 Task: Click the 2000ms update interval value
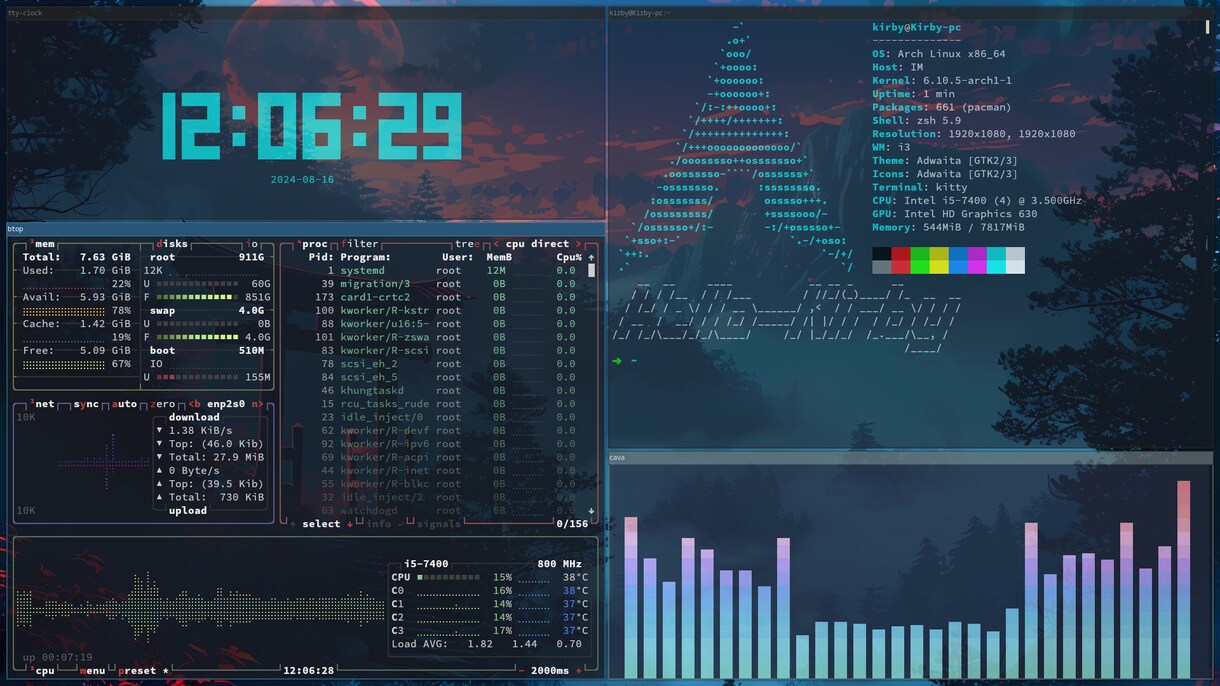(x=550, y=670)
